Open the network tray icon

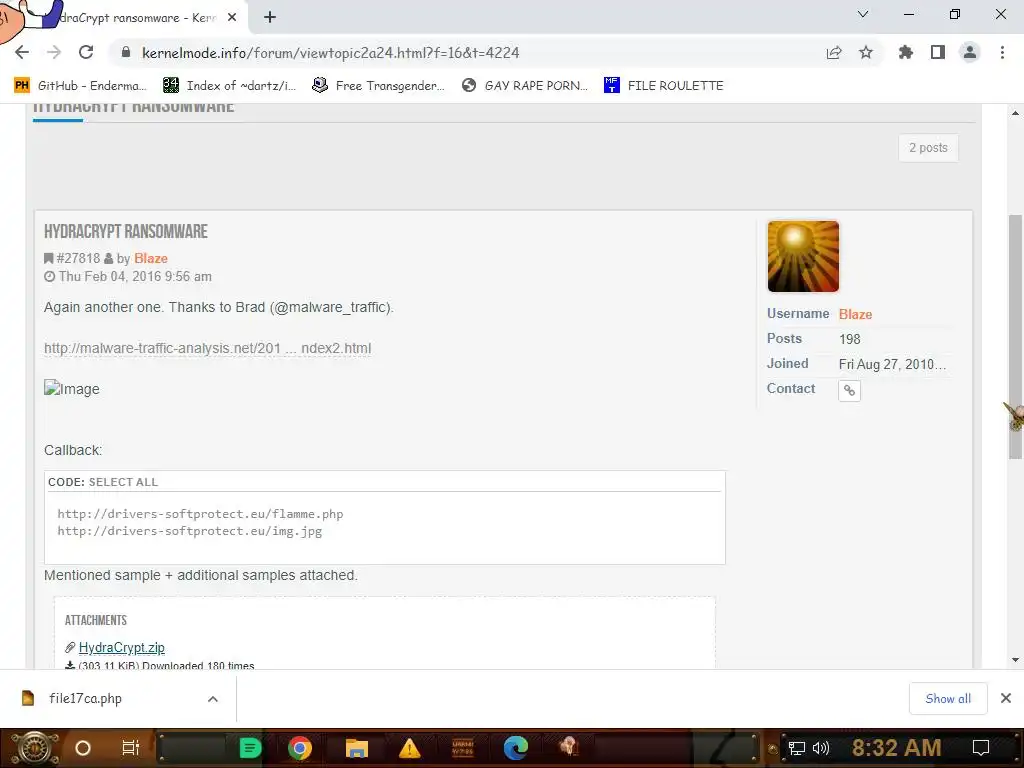coord(797,748)
